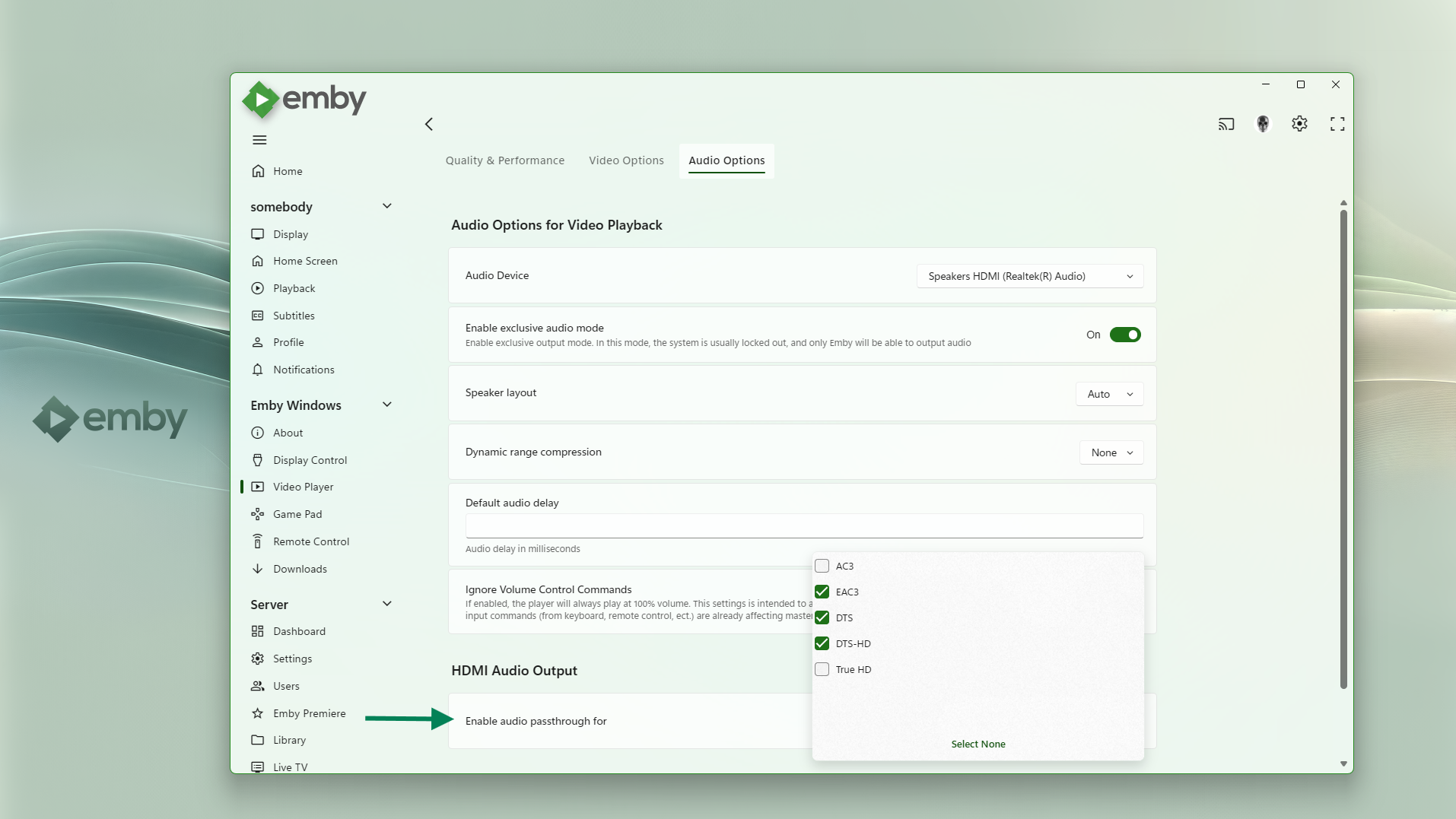Click the settings page vertical scrollbar
The height and width of the screenshot is (819, 1456).
pos(1343,449)
